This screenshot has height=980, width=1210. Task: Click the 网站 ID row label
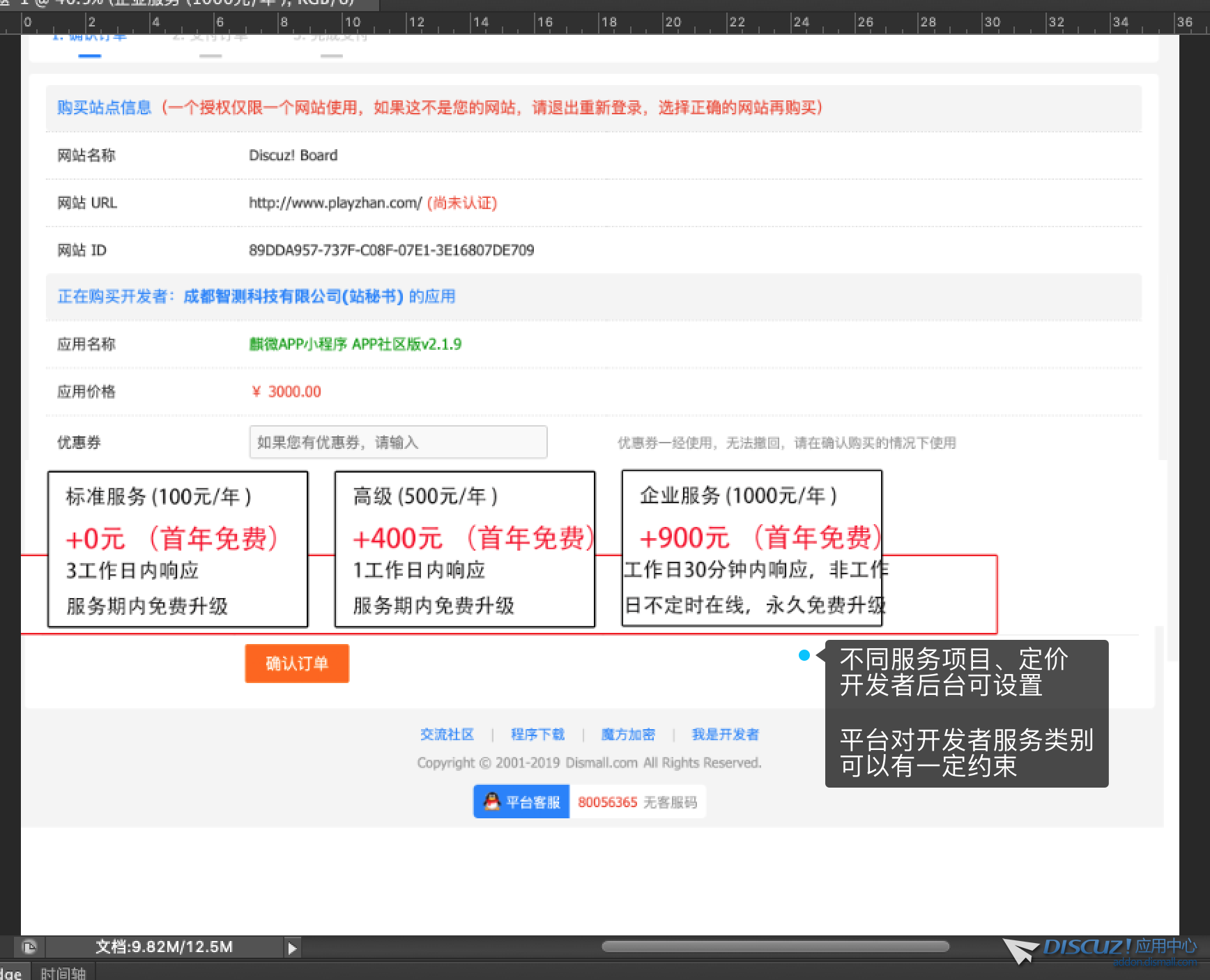point(82,250)
